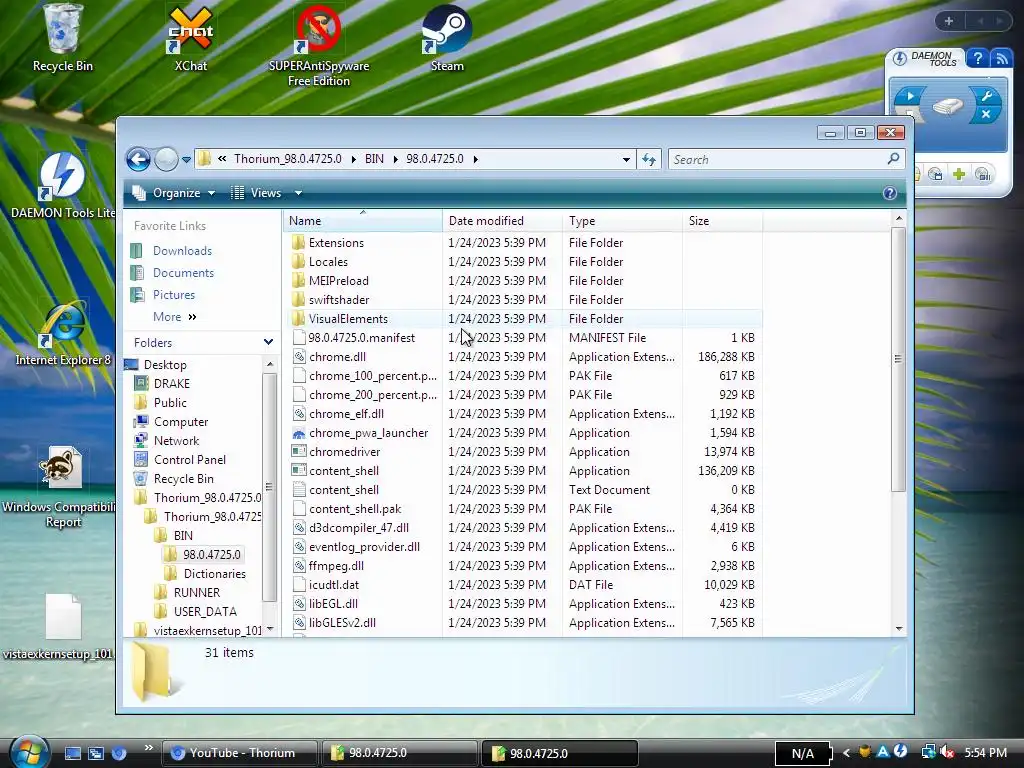
Task: Select the VisualElements folder
Action: [348, 319]
